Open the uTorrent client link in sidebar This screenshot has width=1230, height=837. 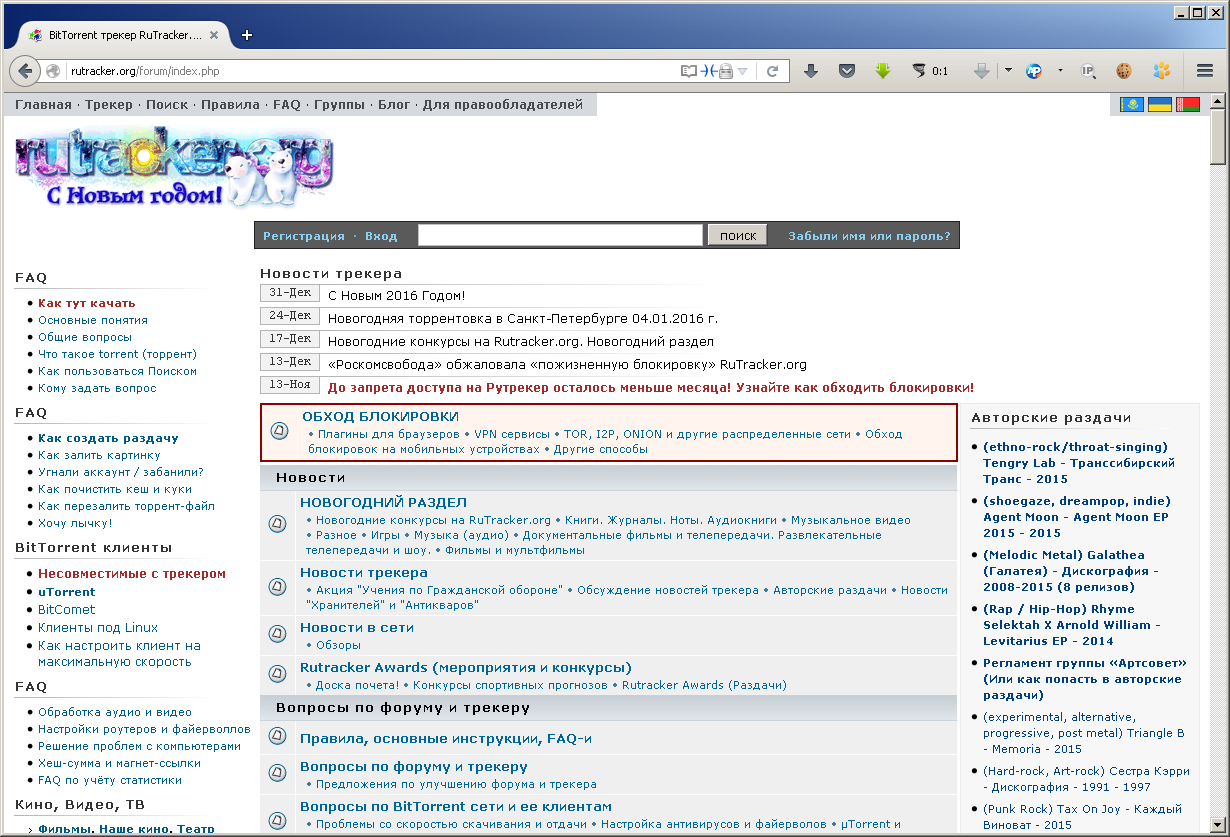click(x=67, y=592)
